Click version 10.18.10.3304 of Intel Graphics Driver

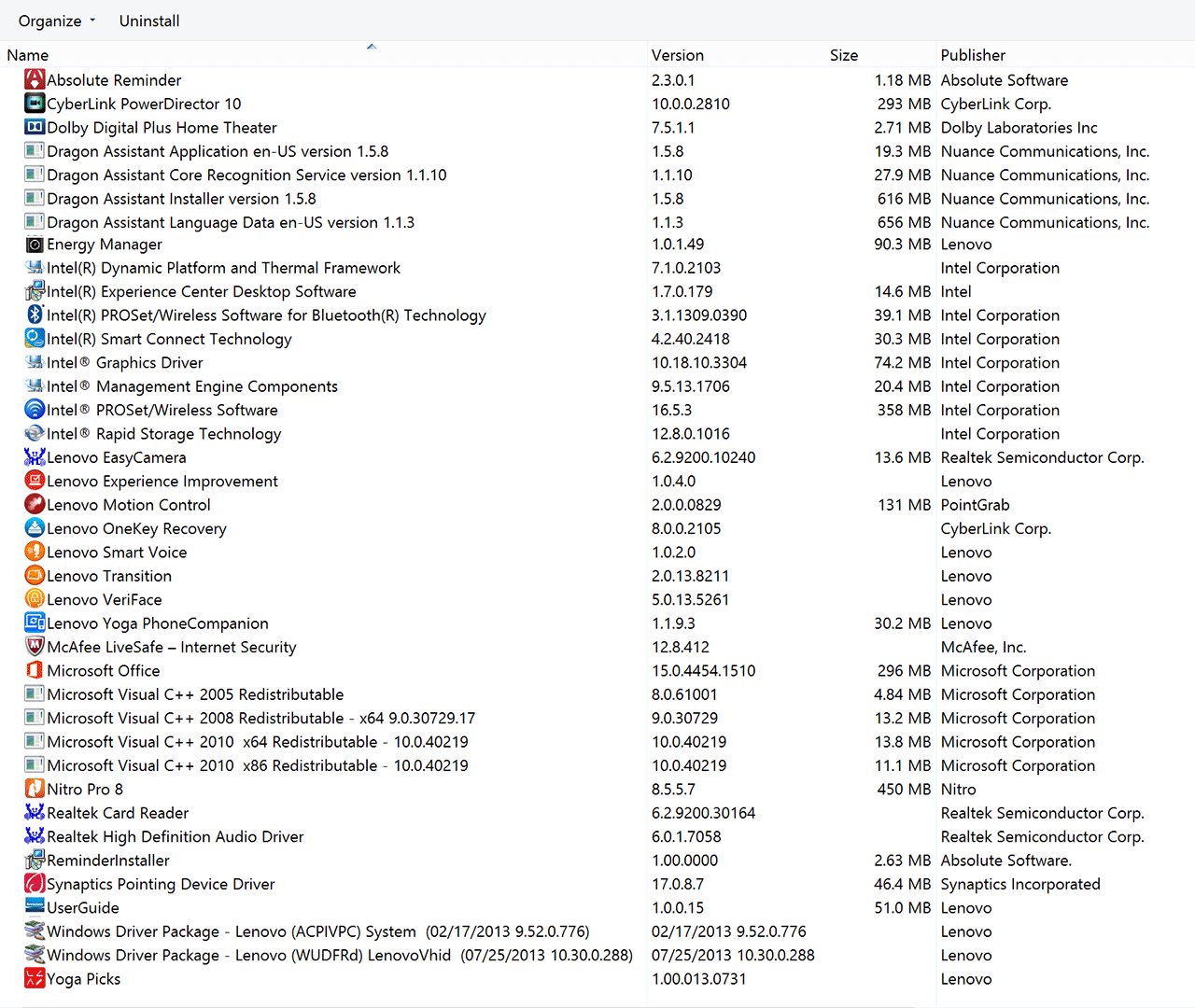point(699,363)
